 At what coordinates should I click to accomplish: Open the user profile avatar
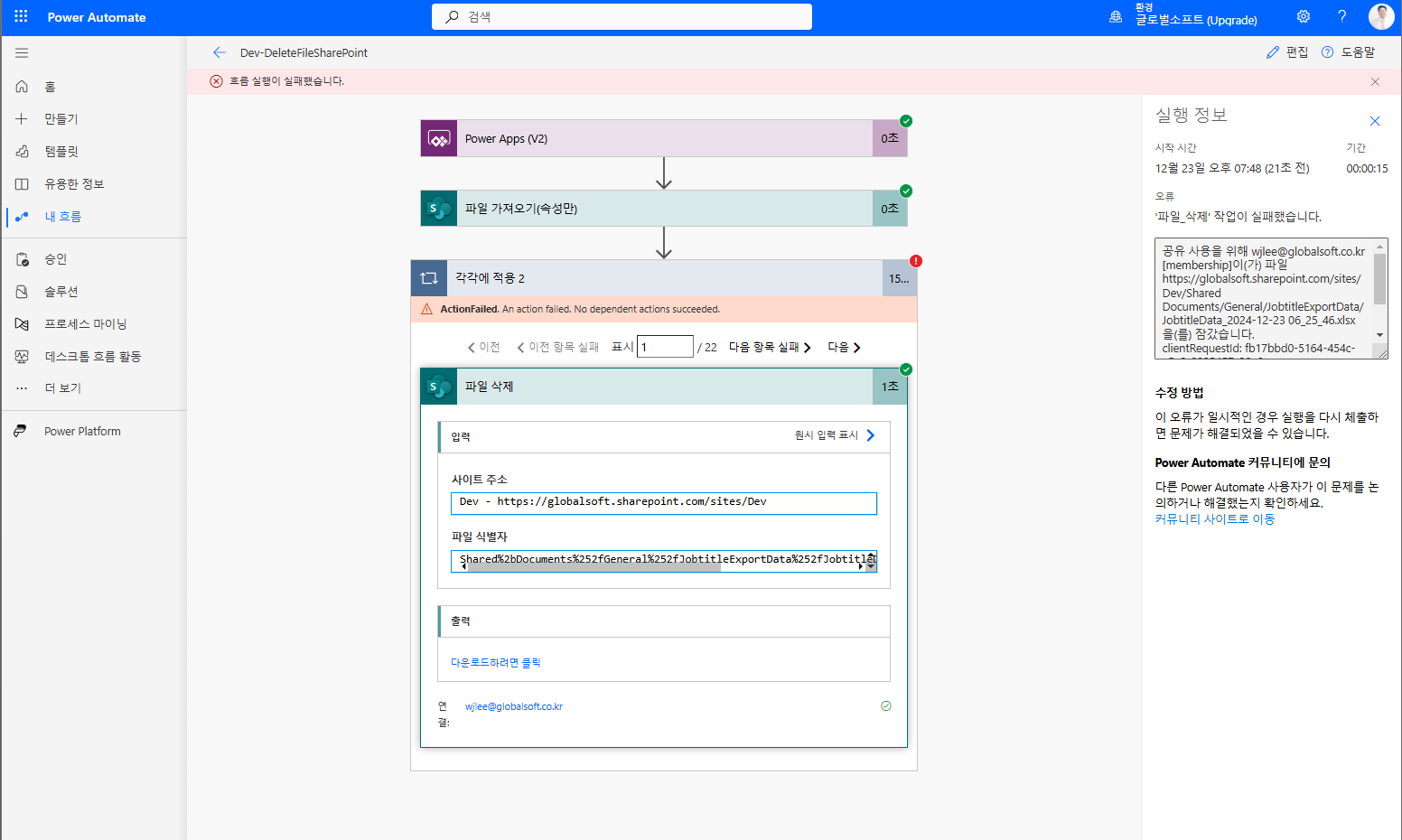pos(1381,16)
